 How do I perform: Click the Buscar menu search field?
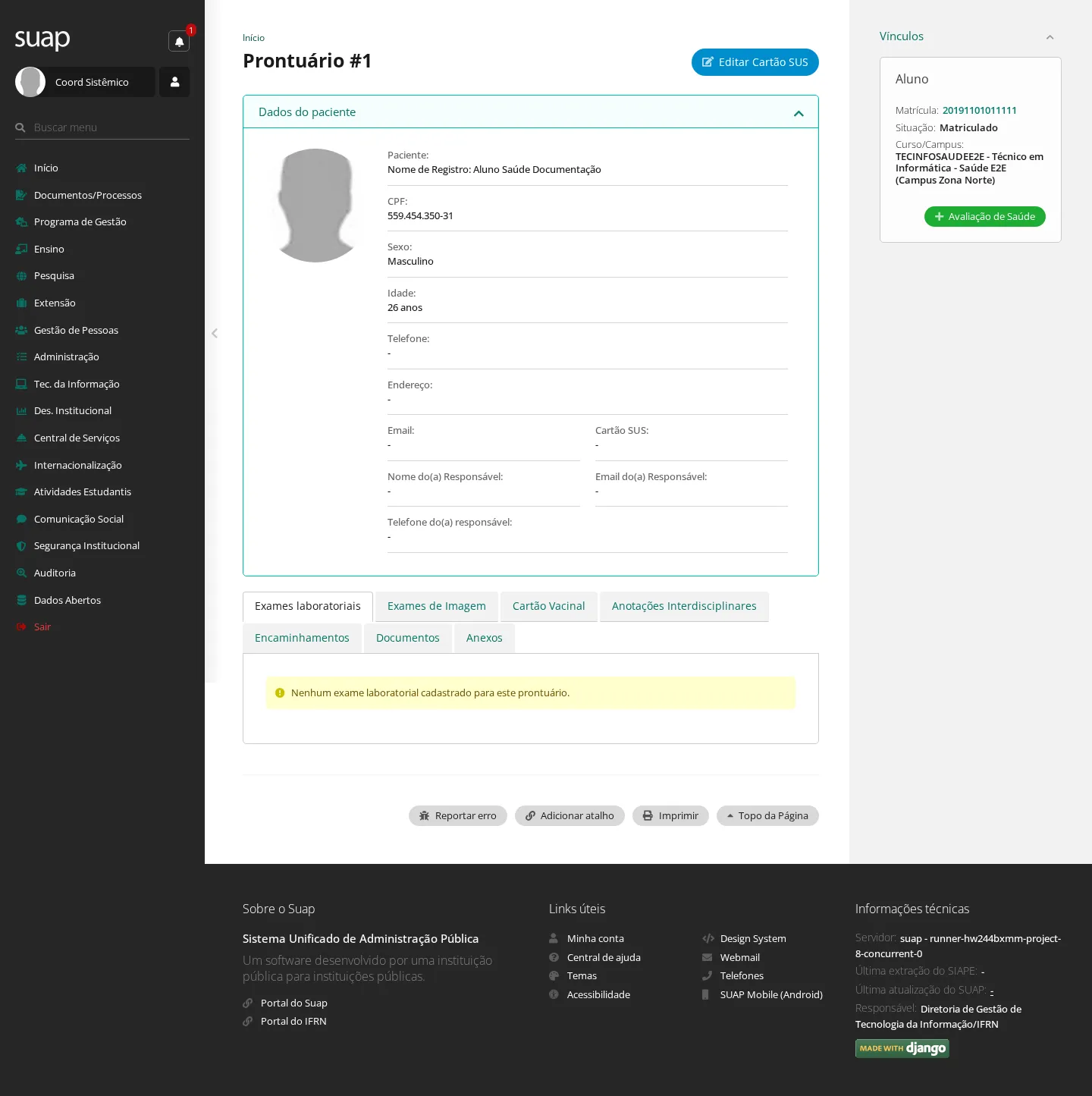102,127
